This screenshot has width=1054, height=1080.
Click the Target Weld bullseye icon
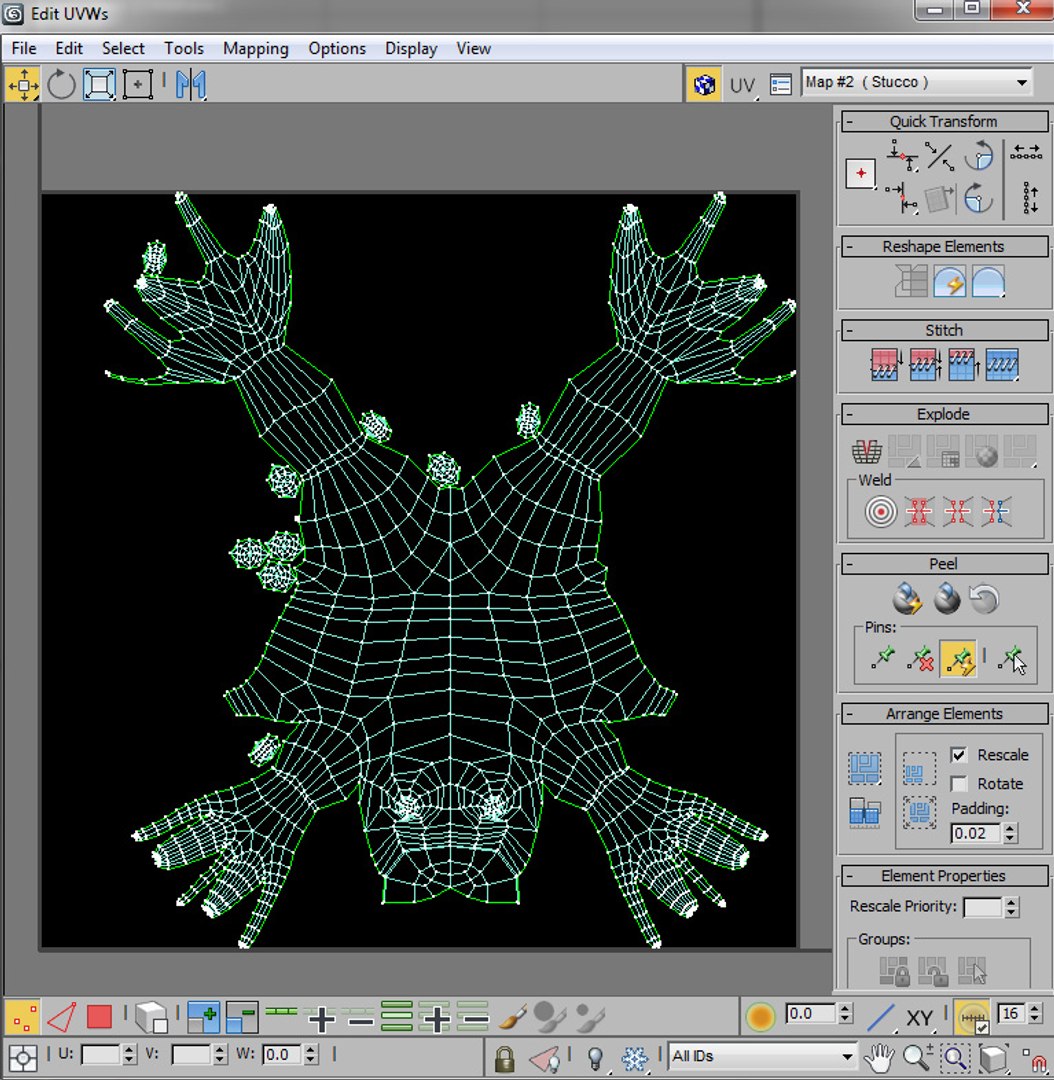click(880, 512)
